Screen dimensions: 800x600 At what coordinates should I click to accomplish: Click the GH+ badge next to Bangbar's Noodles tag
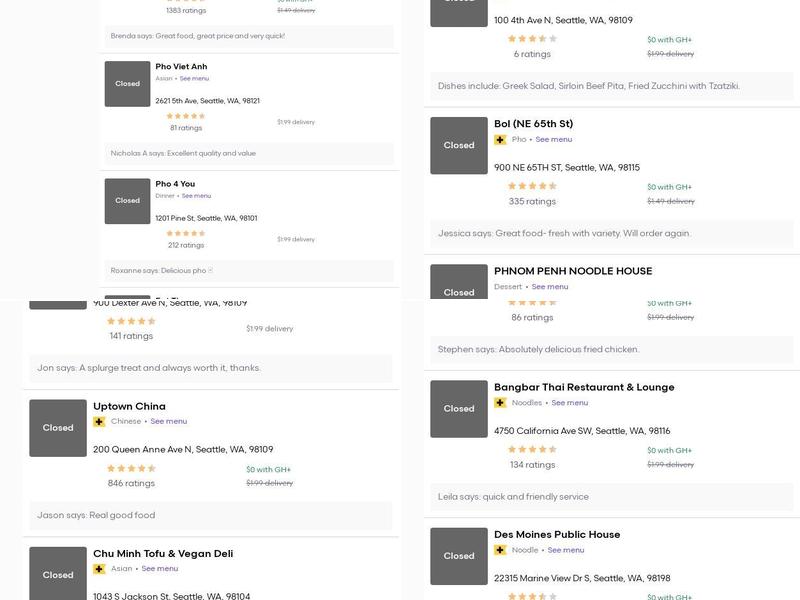click(500, 403)
